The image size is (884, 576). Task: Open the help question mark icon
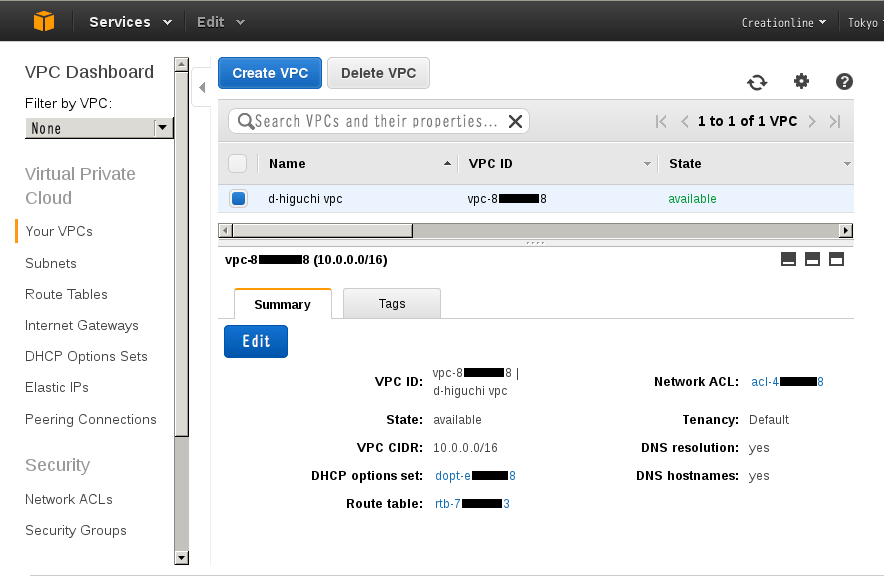click(x=844, y=82)
